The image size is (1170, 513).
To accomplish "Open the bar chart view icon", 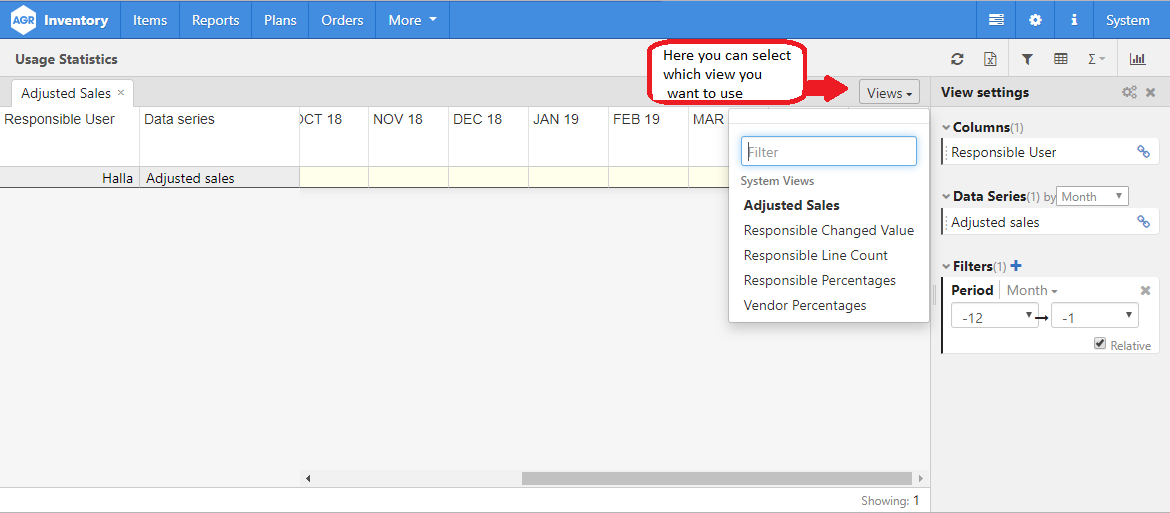I will point(1137,60).
